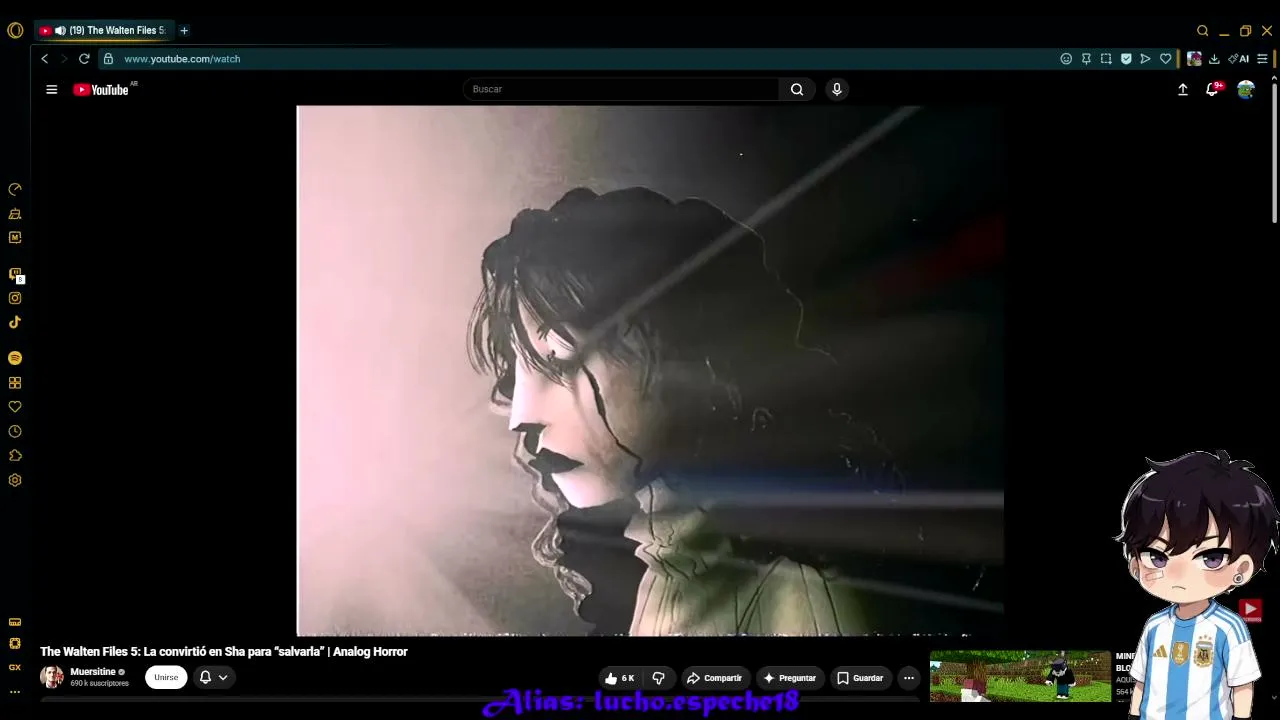This screenshot has height=720, width=1280.
Task: Select The Walten Files browser tab
Action: point(103,31)
